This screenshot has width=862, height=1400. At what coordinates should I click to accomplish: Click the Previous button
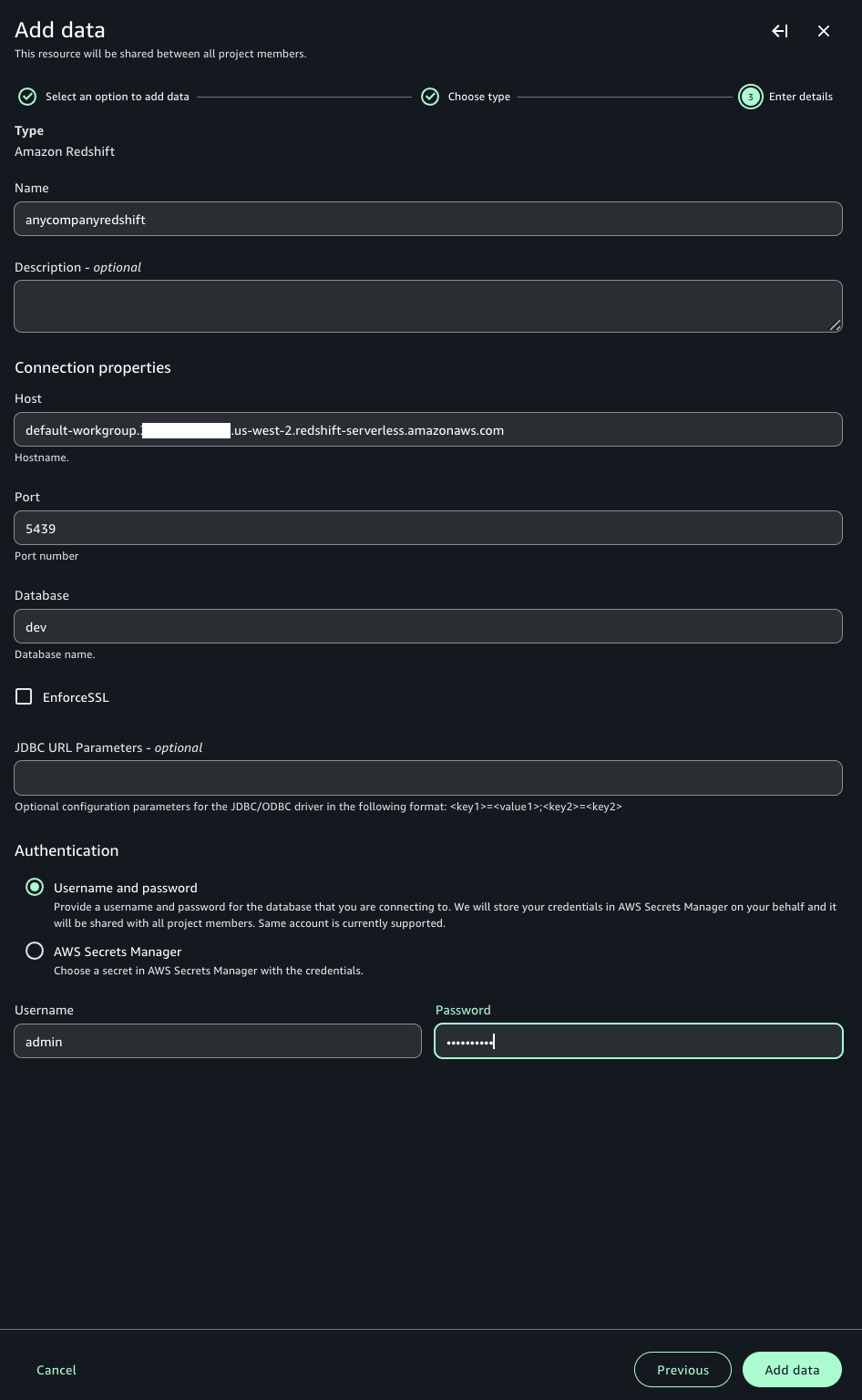point(682,1369)
